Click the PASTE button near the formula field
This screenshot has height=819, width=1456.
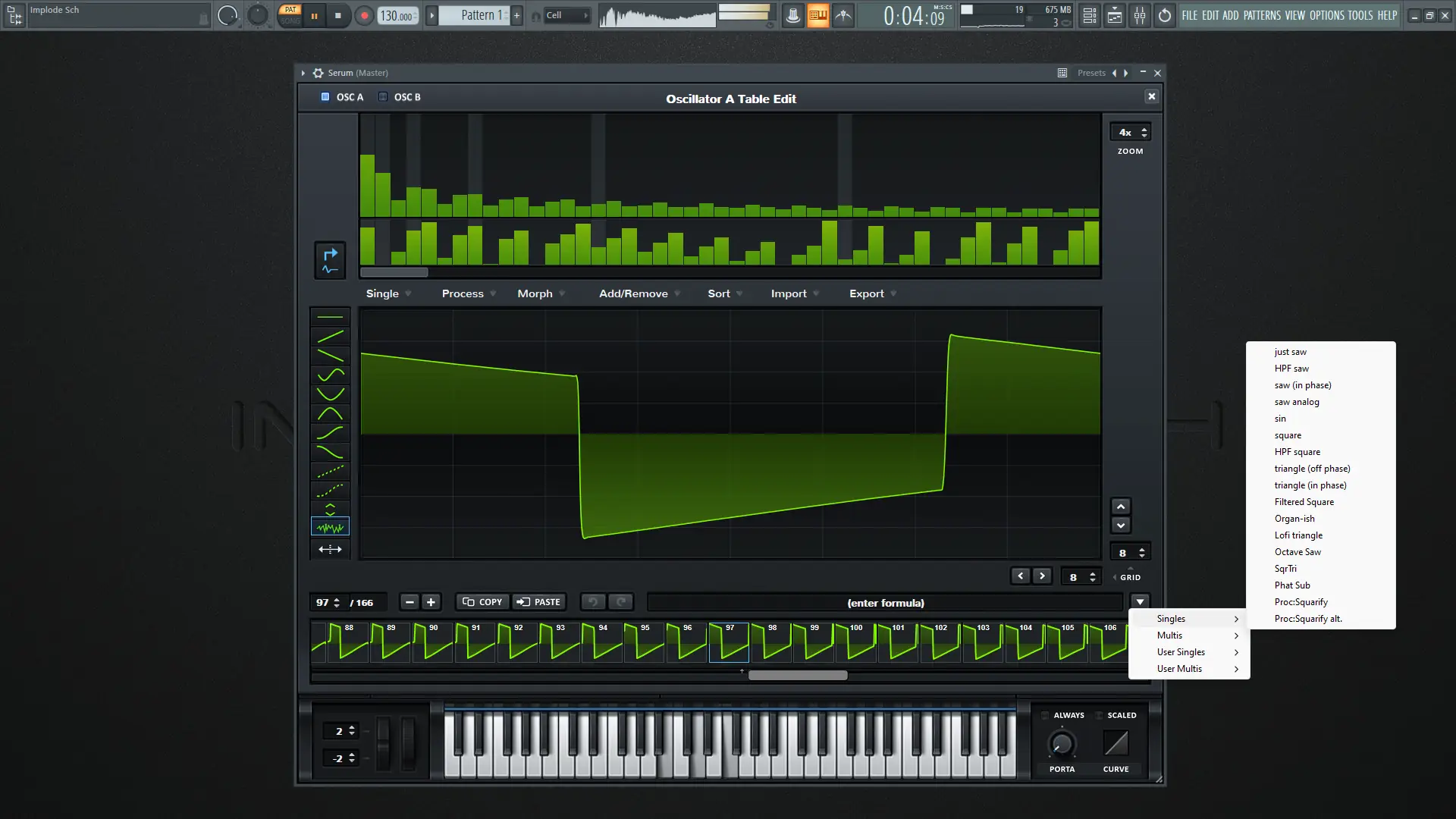(x=539, y=601)
